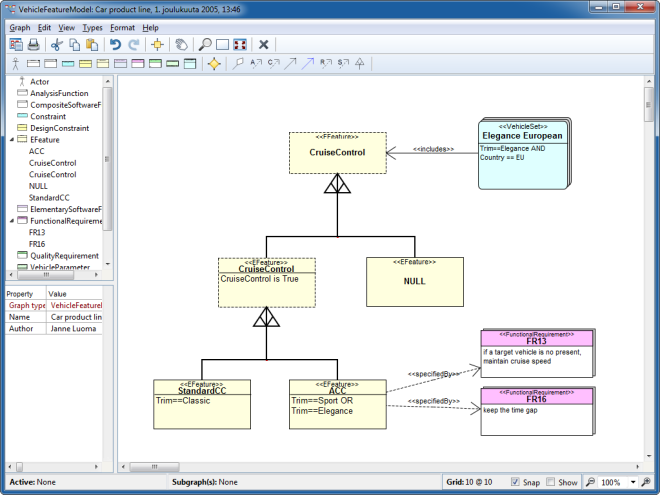
Task: Select FR13 in the object tree
Action: click(x=37, y=232)
